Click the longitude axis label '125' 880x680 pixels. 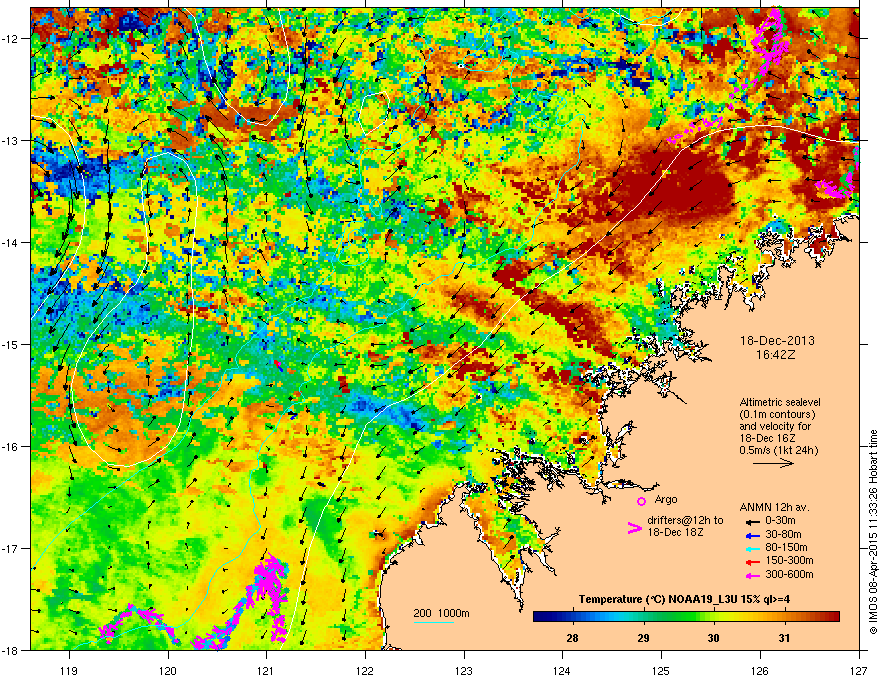tap(661, 671)
